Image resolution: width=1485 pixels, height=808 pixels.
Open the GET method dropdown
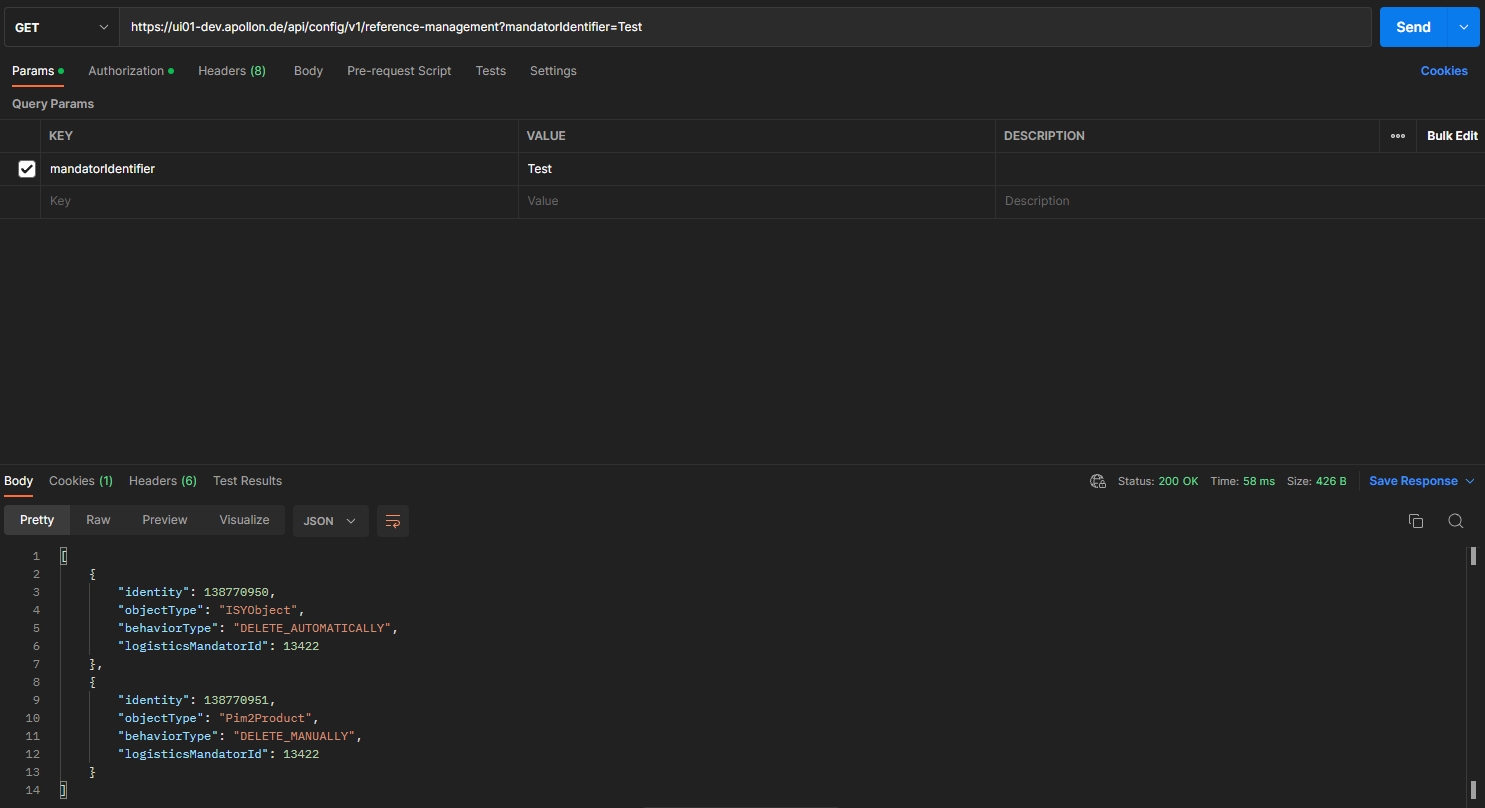pos(61,28)
